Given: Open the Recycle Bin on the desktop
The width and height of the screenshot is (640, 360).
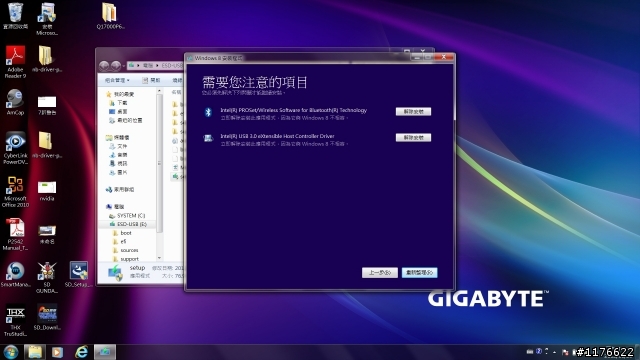Looking at the screenshot, I should [x=16, y=16].
